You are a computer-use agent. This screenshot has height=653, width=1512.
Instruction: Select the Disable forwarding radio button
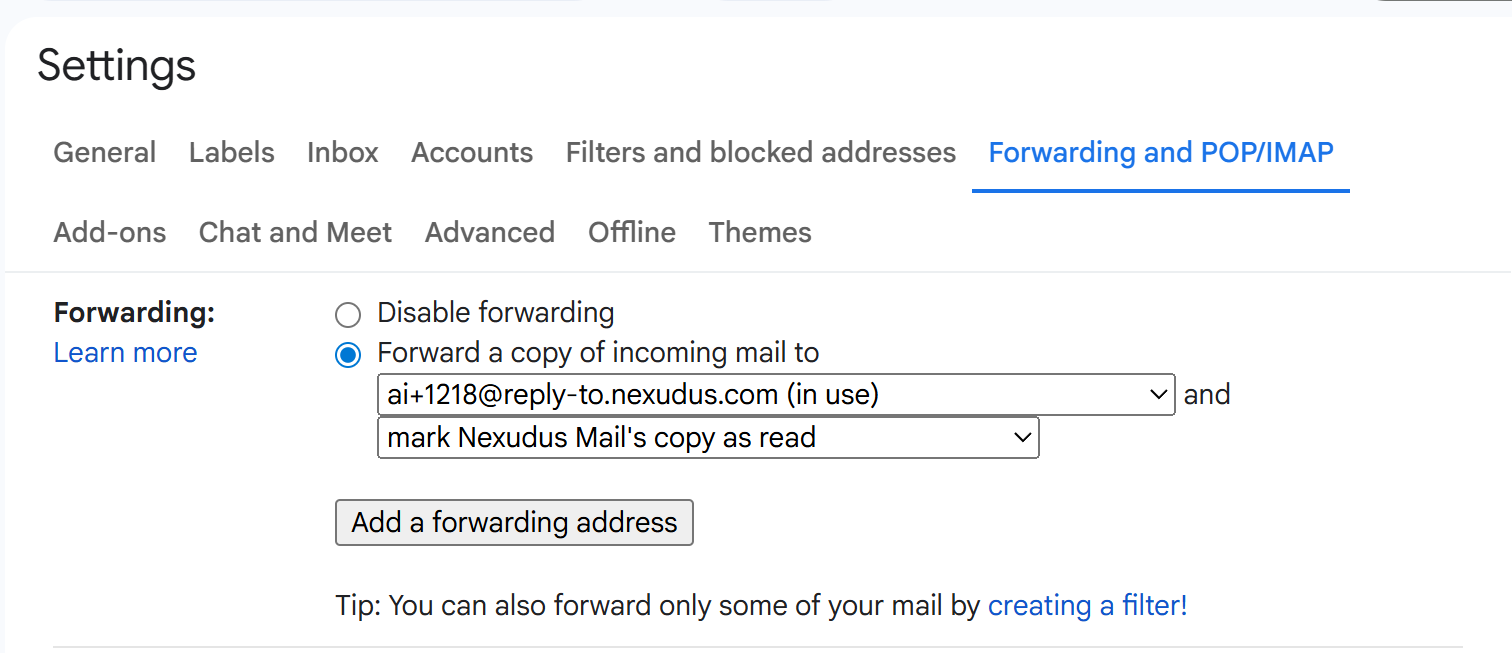pyautogui.click(x=347, y=314)
